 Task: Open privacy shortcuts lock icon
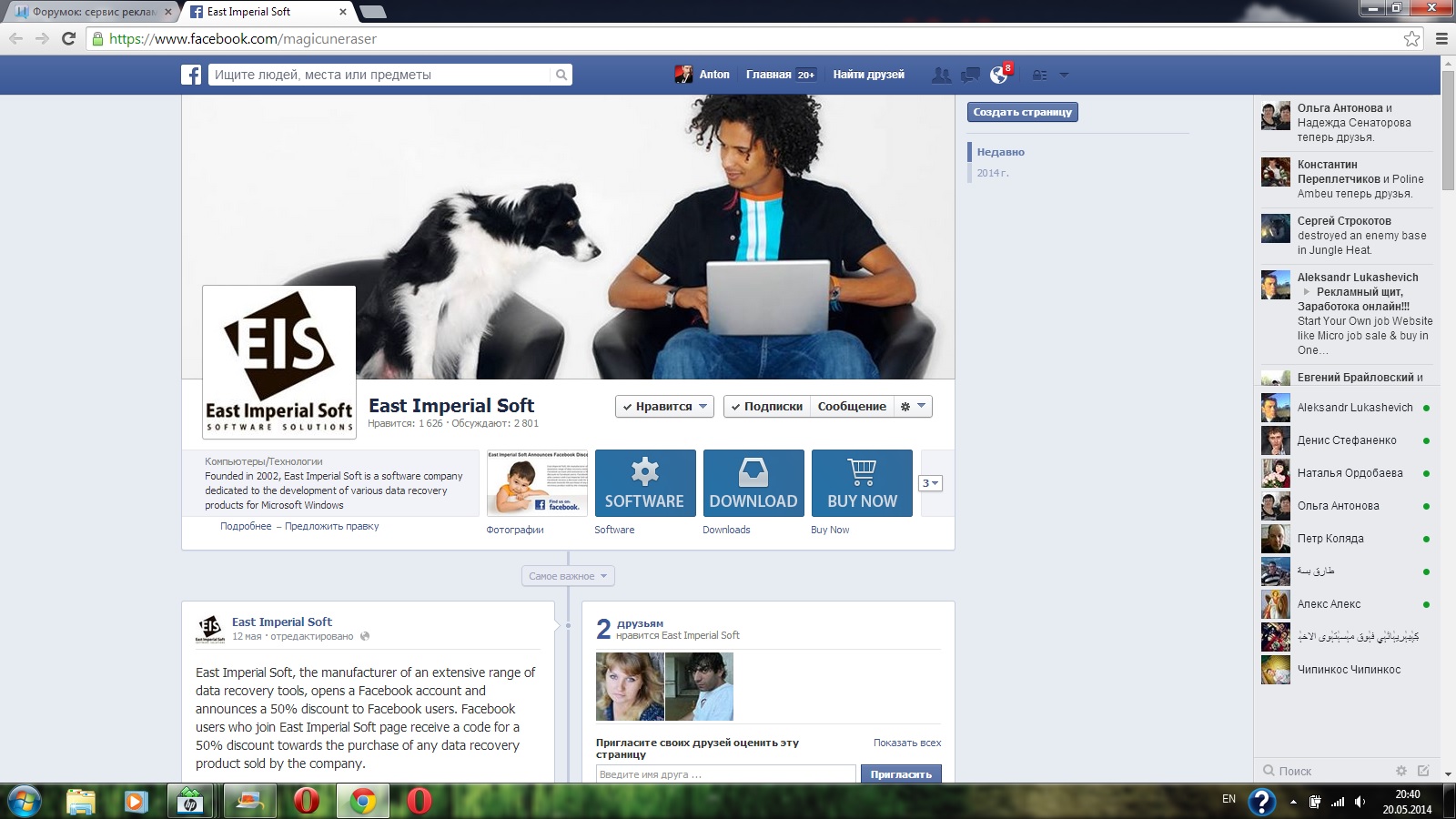pyautogui.click(x=1040, y=75)
